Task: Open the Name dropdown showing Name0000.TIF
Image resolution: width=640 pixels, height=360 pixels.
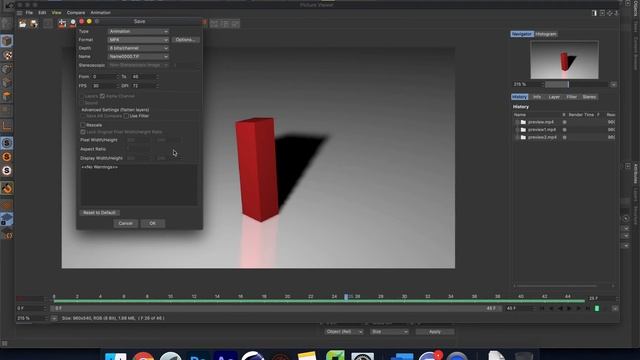Action: point(138,56)
